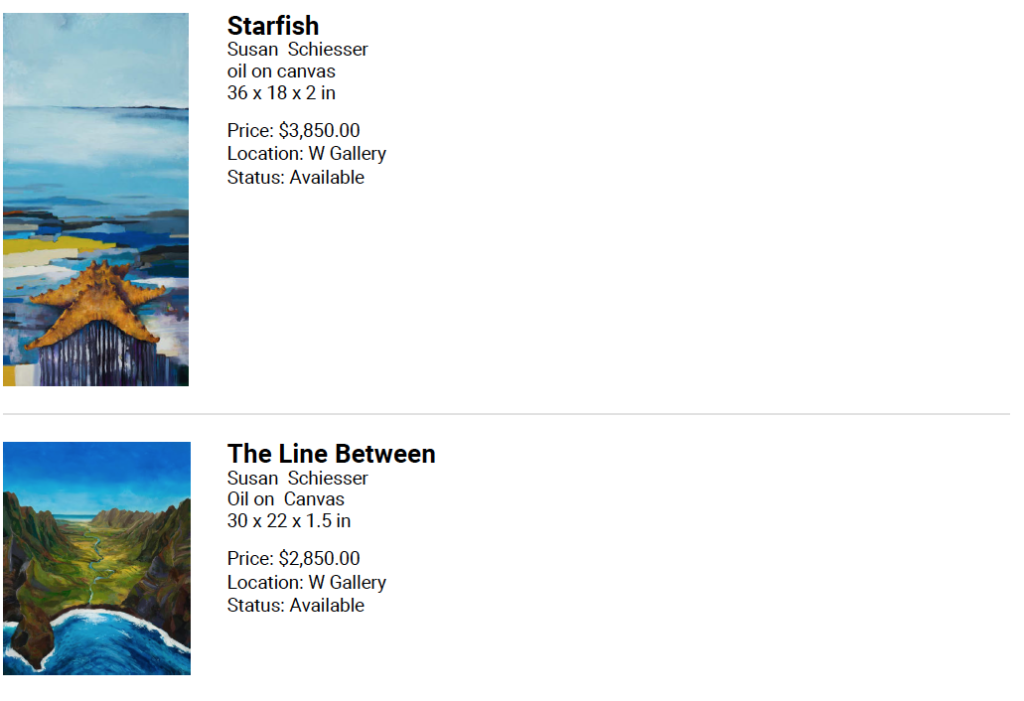Click dimensions 30 x 22 x 1.5 in
The height and width of the screenshot is (701, 1024).
pos(289,521)
